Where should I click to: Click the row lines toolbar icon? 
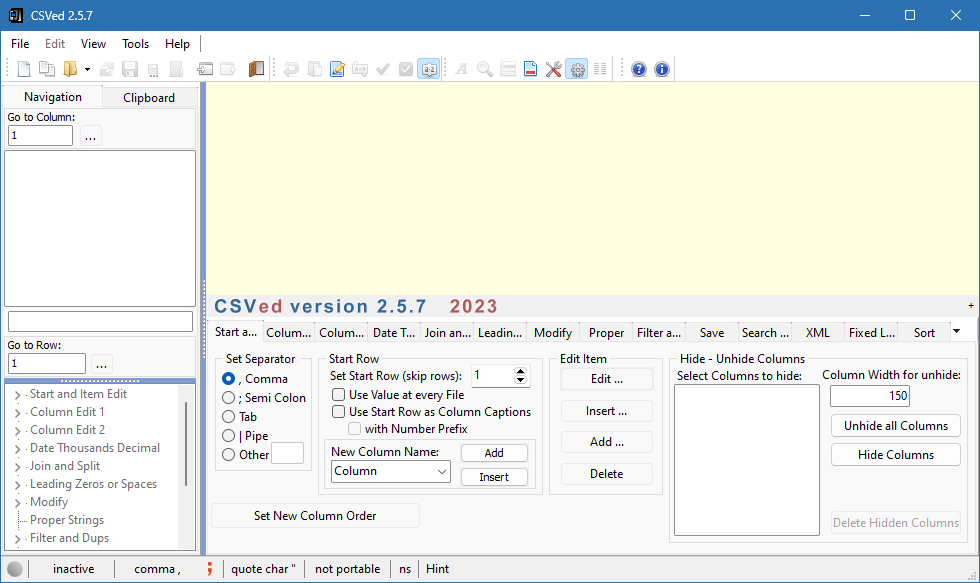tap(508, 69)
